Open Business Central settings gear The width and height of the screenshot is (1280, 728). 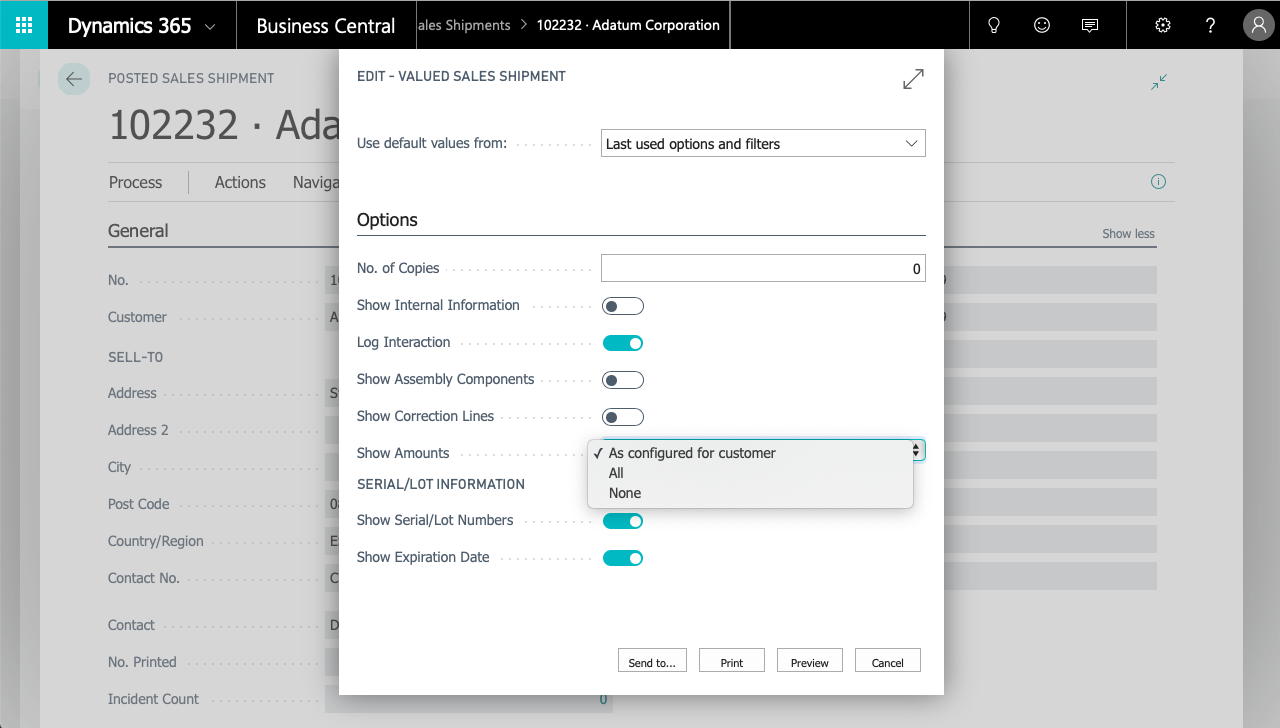(1162, 24)
